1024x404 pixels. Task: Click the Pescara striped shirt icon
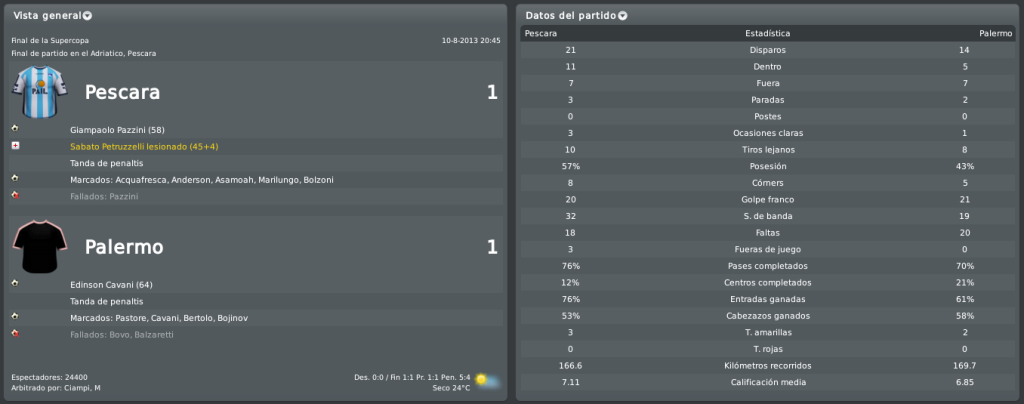pos(40,92)
